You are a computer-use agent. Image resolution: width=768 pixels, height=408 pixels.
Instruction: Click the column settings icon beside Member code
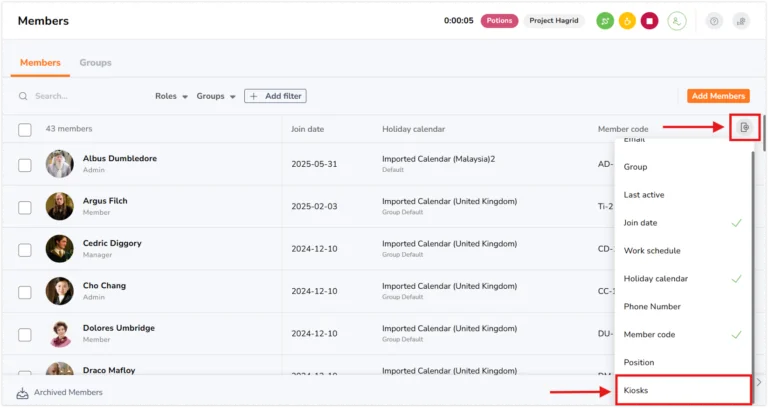coord(744,127)
